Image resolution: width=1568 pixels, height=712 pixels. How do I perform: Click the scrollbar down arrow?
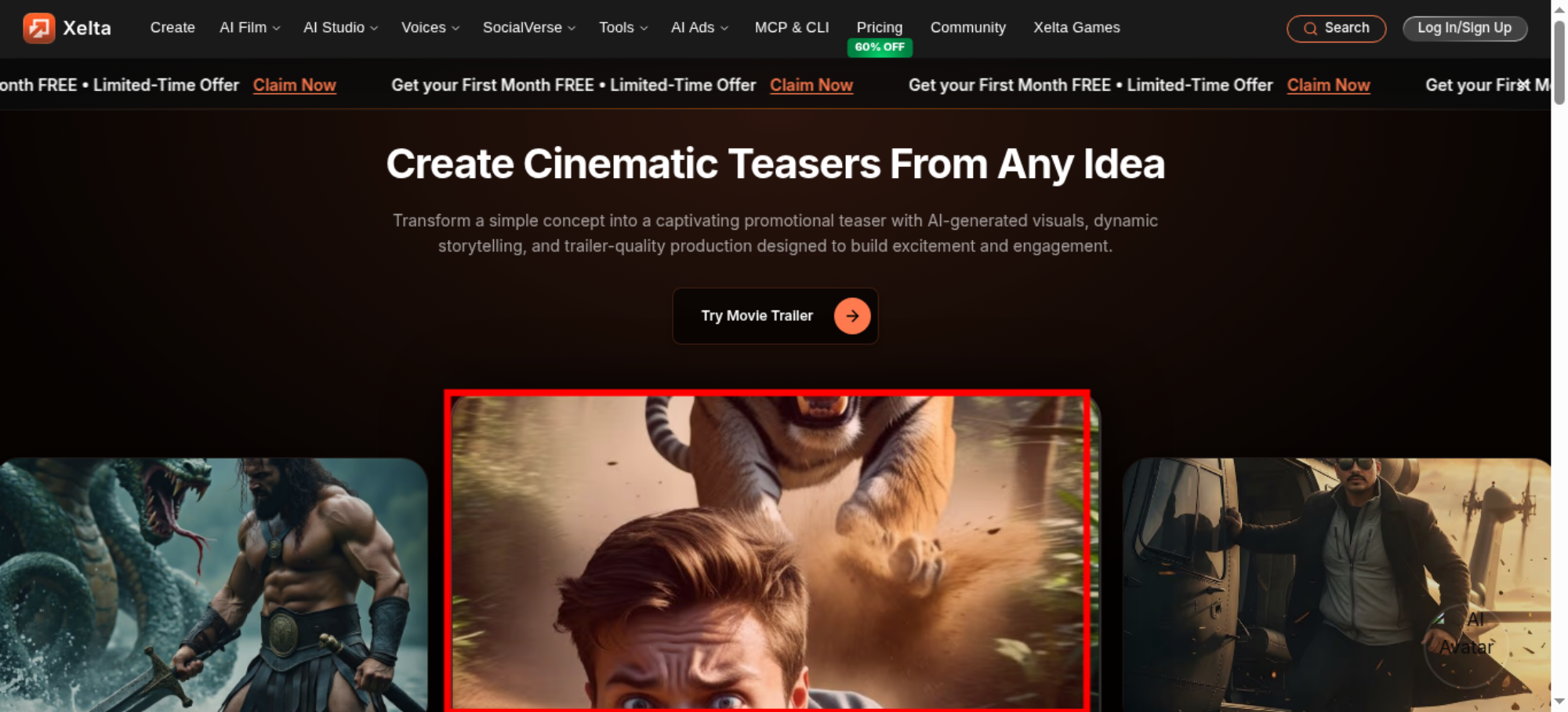[1559, 701]
